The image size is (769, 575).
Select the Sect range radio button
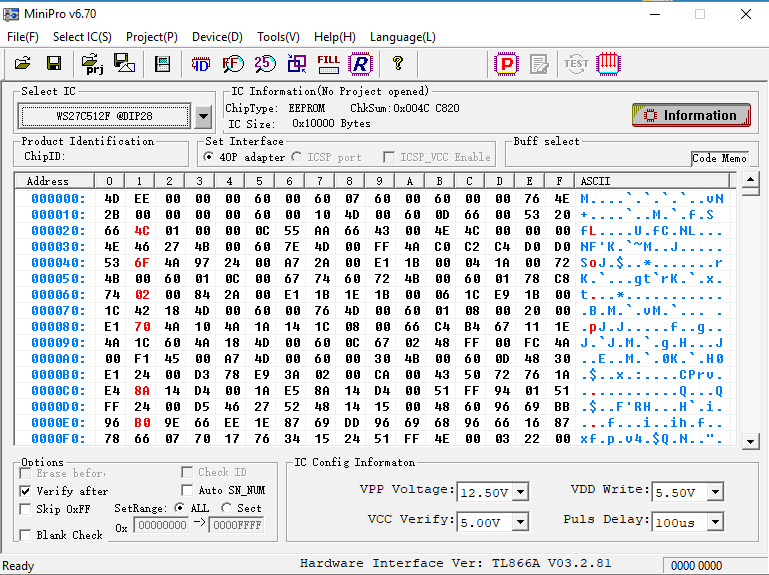coord(226,508)
